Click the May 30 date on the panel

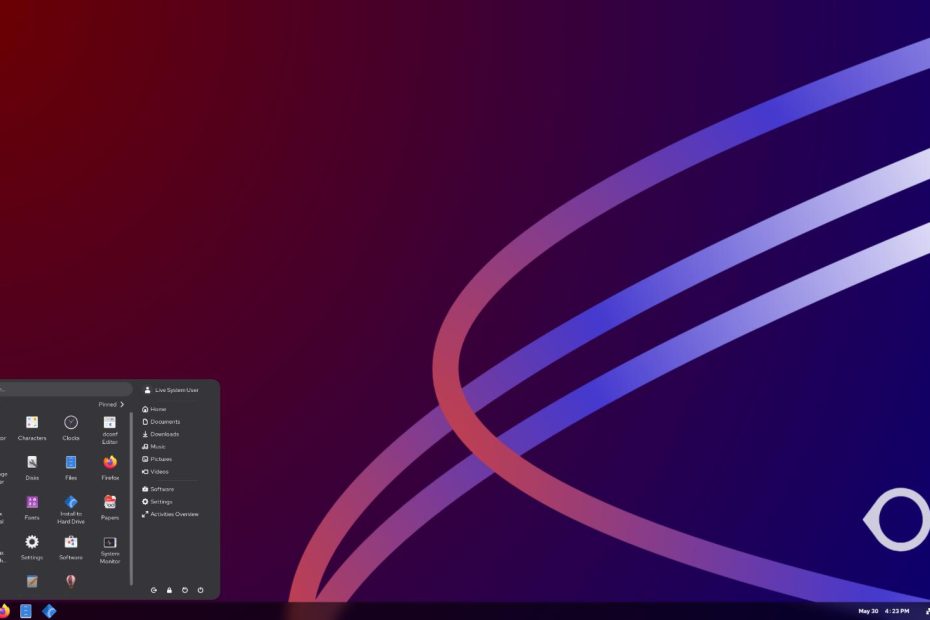tap(868, 611)
